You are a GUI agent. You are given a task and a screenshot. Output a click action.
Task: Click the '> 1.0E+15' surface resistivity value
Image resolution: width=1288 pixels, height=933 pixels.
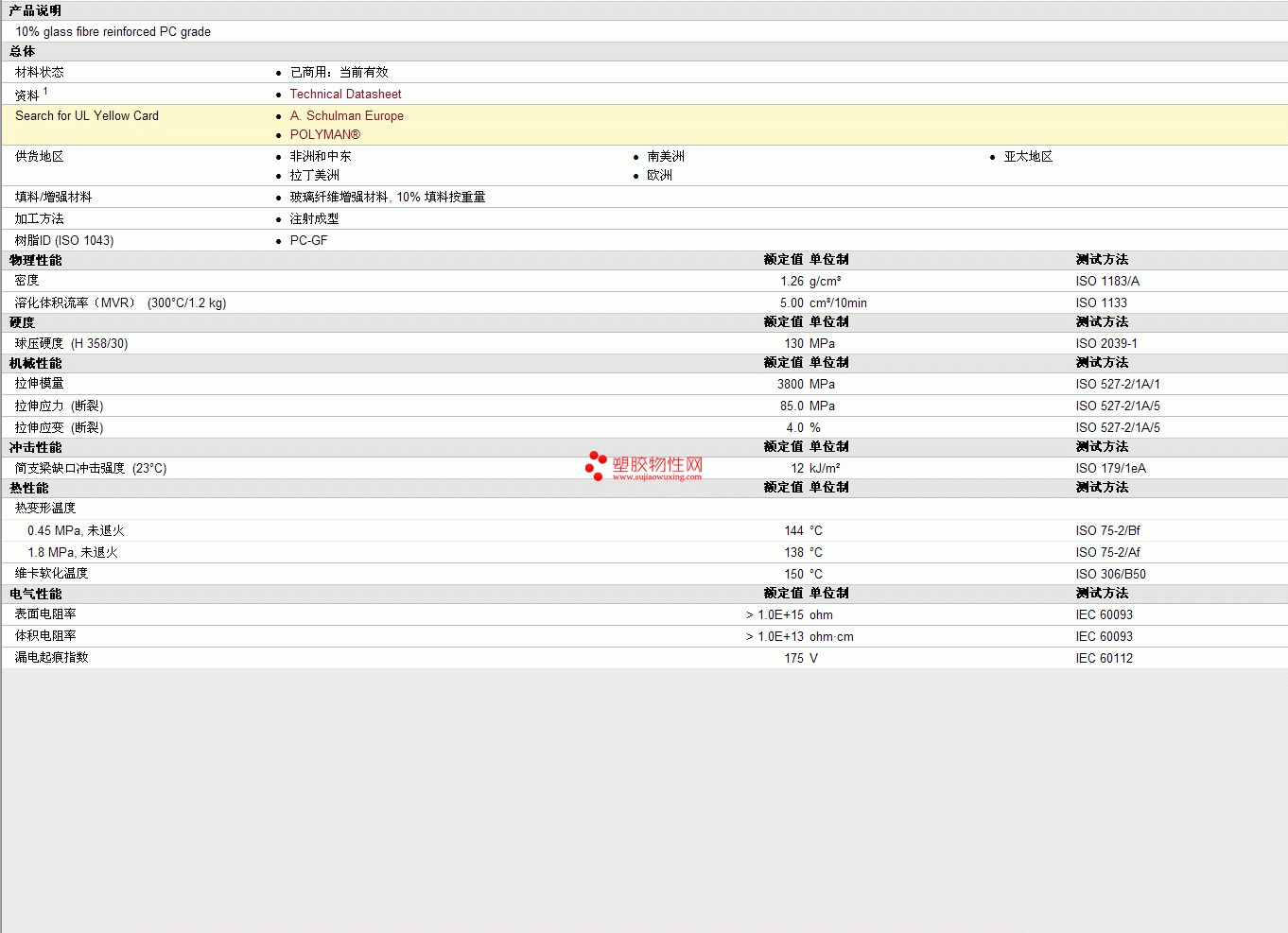[775, 615]
